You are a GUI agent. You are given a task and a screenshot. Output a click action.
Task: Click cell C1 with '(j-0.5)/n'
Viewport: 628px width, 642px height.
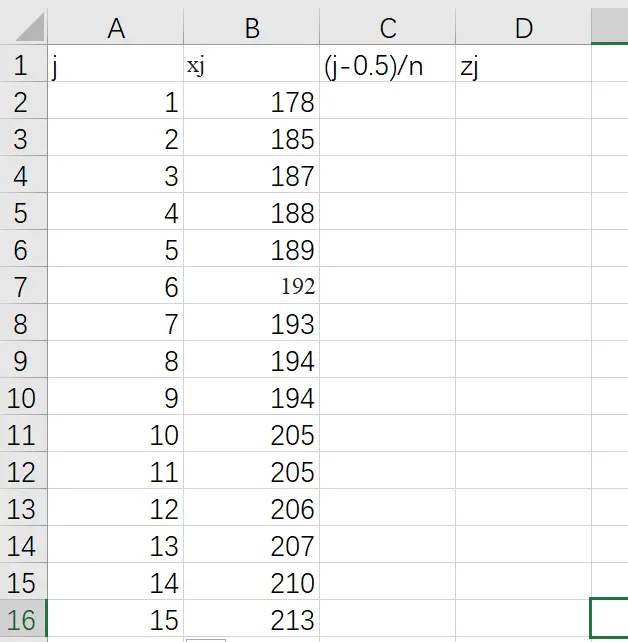tap(387, 63)
